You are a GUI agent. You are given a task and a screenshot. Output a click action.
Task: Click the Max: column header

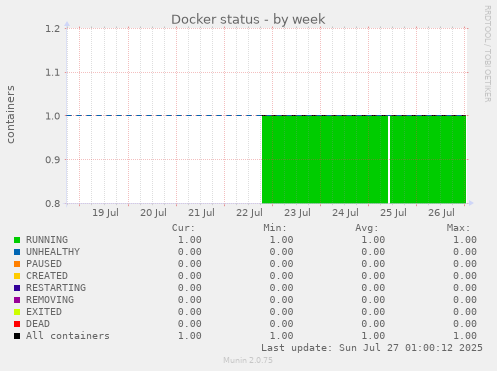[458, 228]
